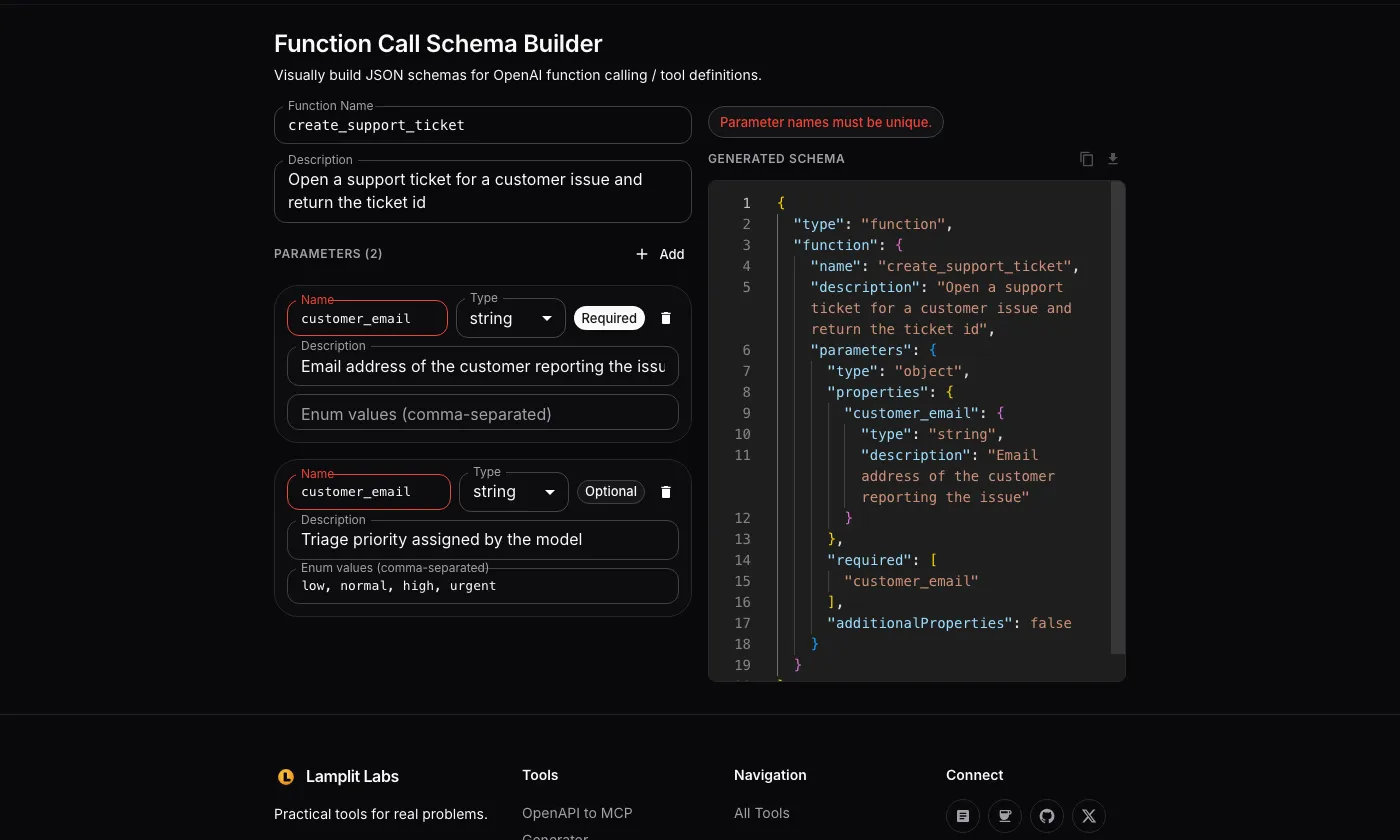The height and width of the screenshot is (840, 1400).
Task: Click the 'Parameter names must be unique.' warning
Action: pos(826,122)
